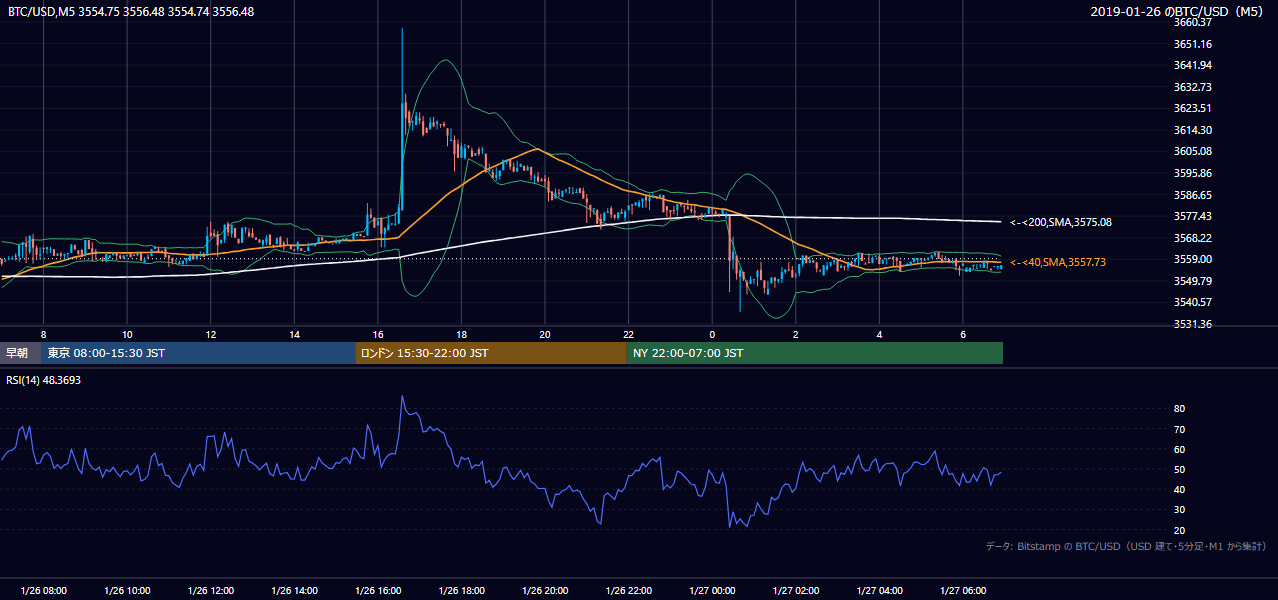Click the 3577.43 price axis label

[1193, 216]
